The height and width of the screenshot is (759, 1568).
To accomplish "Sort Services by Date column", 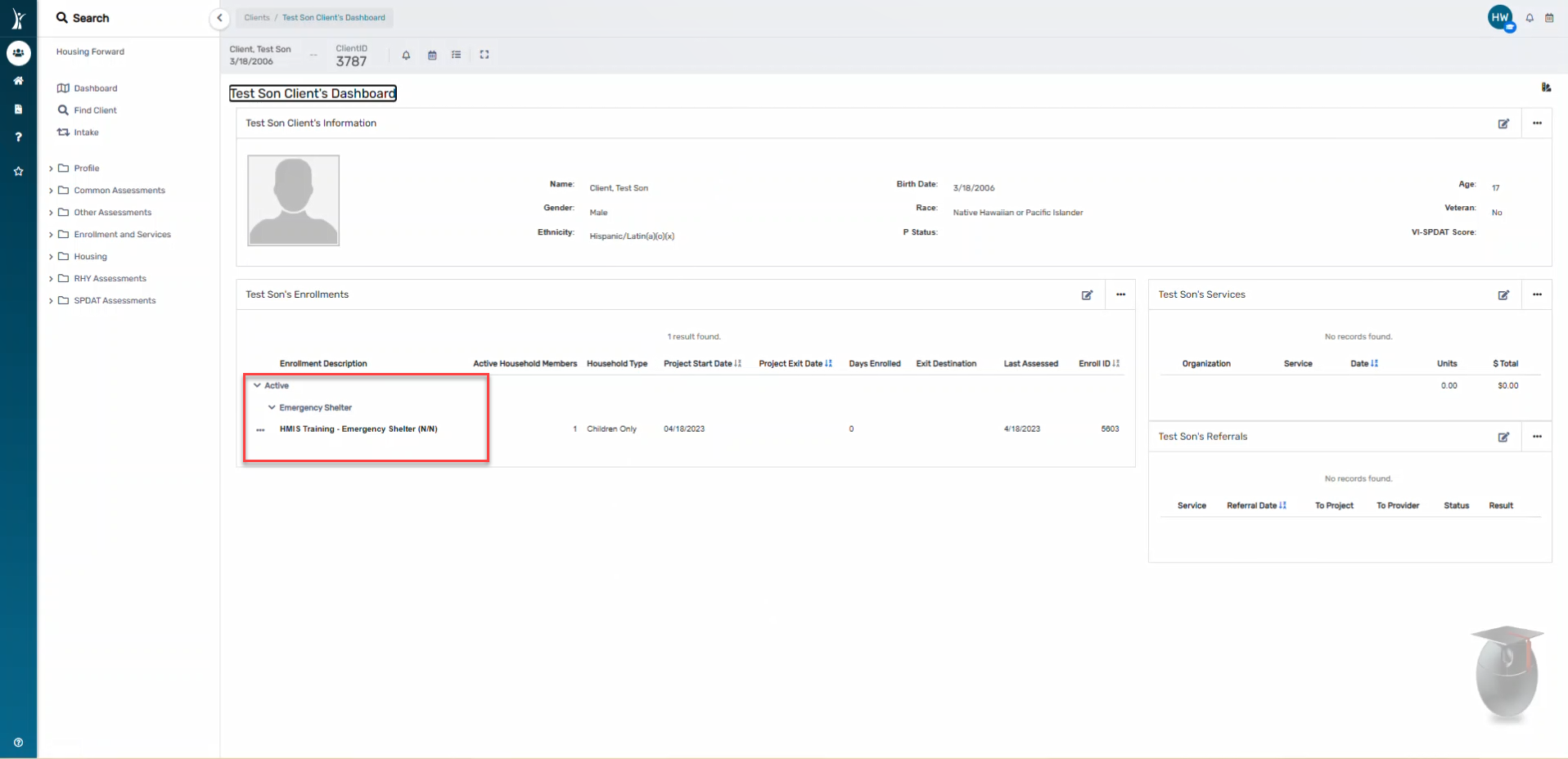I will 1363,364.
